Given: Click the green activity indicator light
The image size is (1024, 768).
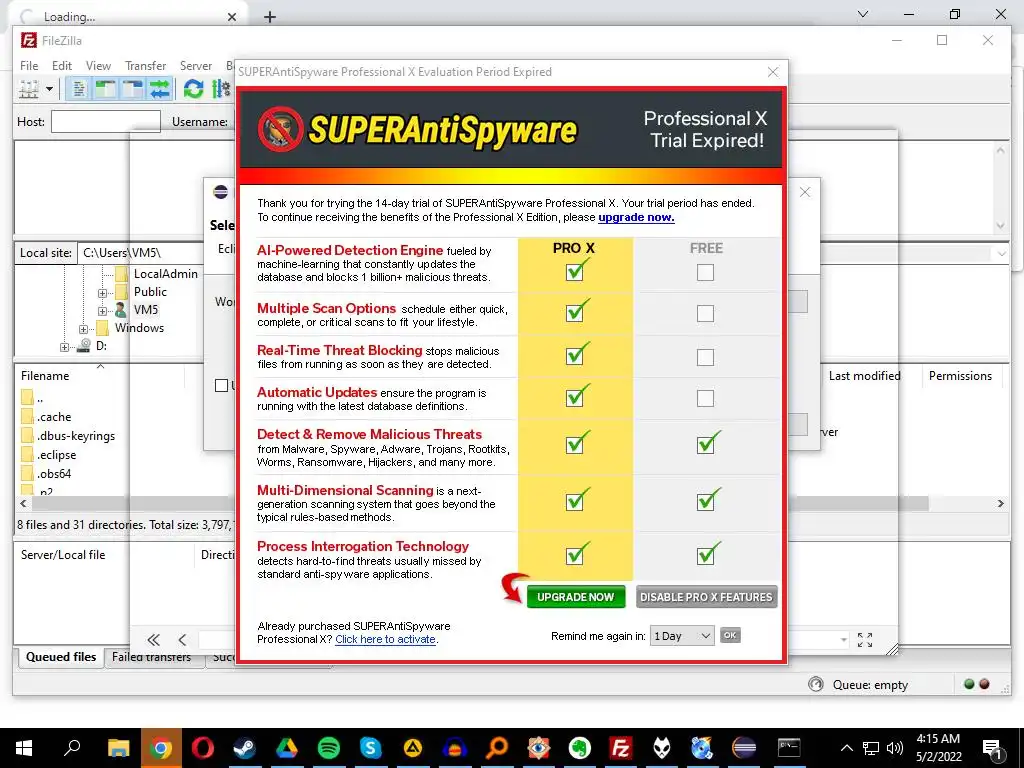Looking at the screenshot, I should (969, 684).
